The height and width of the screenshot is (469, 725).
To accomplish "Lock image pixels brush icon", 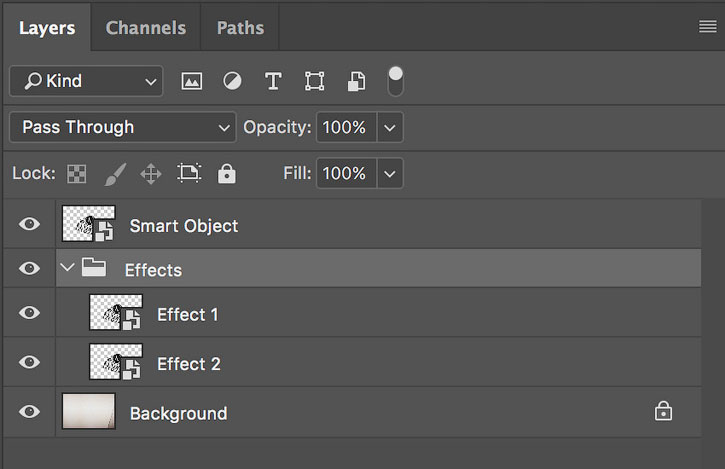I will point(115,174).
